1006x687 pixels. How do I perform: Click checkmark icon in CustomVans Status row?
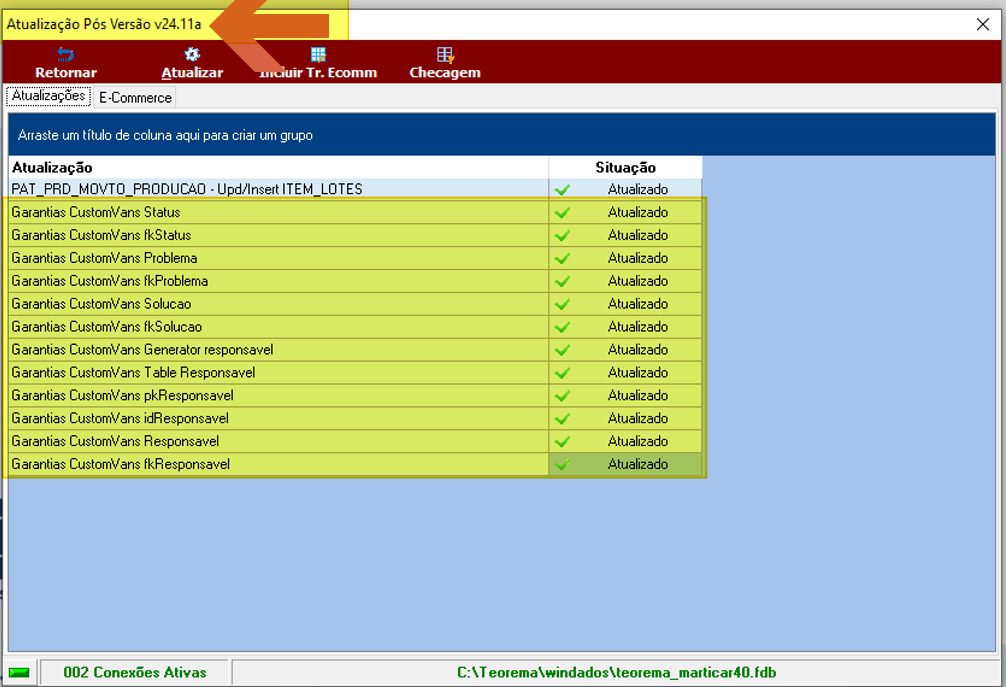pos(563,213)
